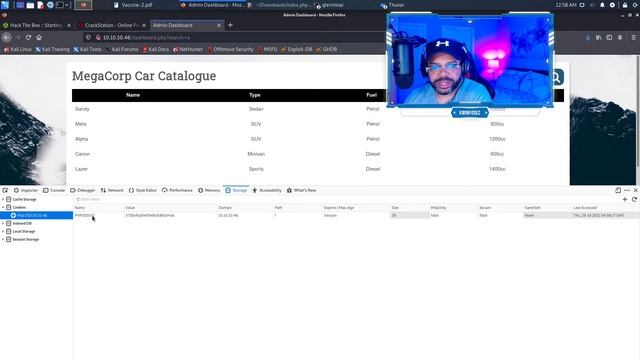Click the lock screen icon in system tray
This screenshot has width=640, height=360.
[x=624, y=5]
